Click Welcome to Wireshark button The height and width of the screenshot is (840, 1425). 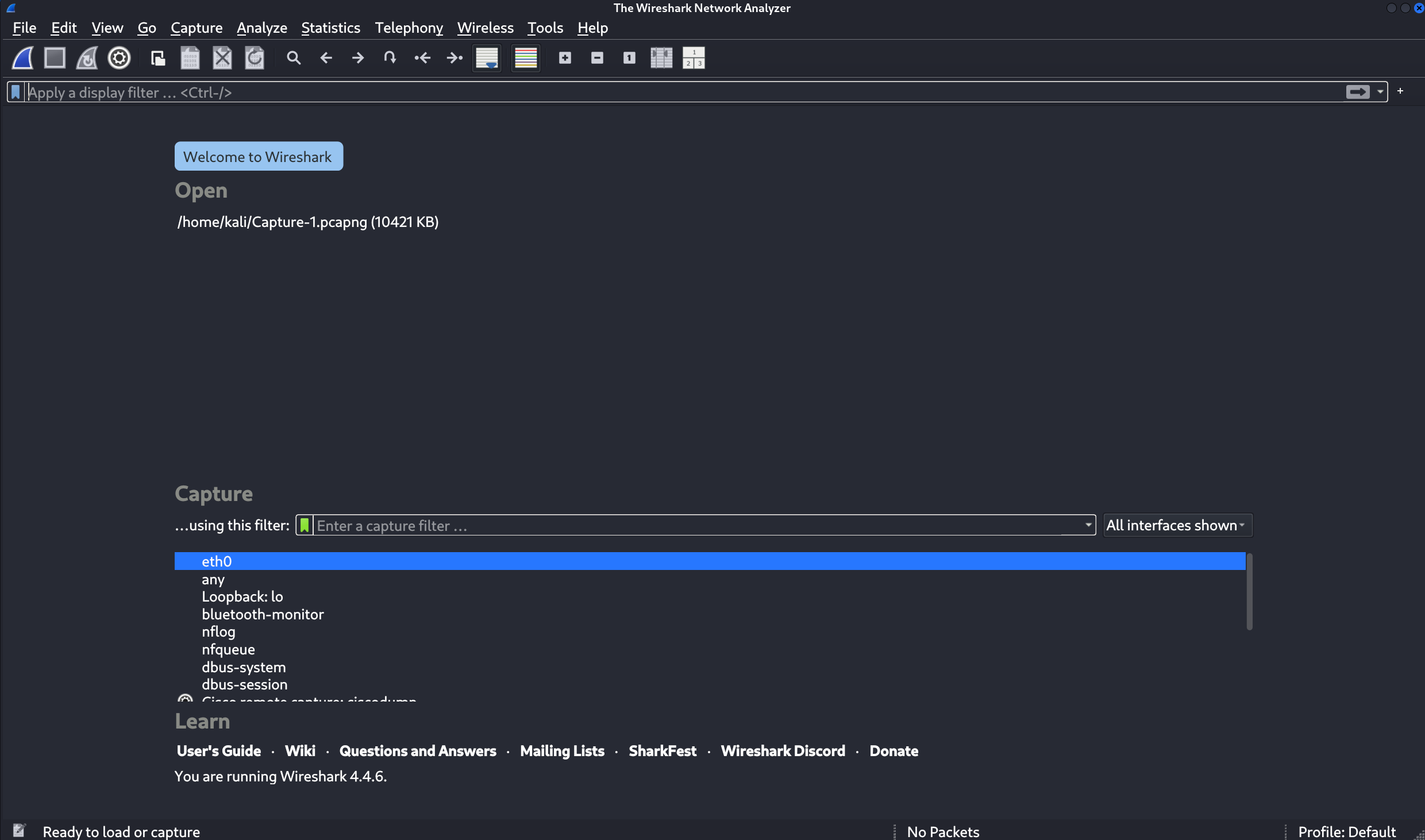tap(259, 156)
